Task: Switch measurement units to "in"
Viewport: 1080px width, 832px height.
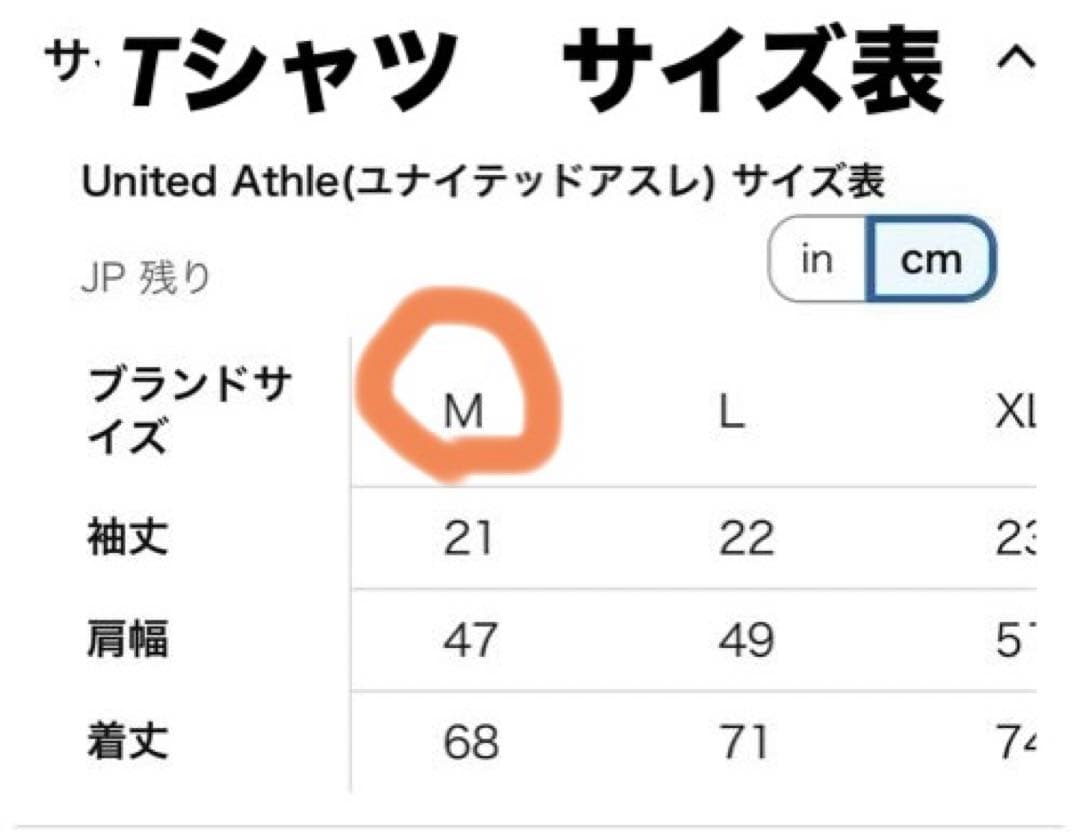Action: point(817,259)
